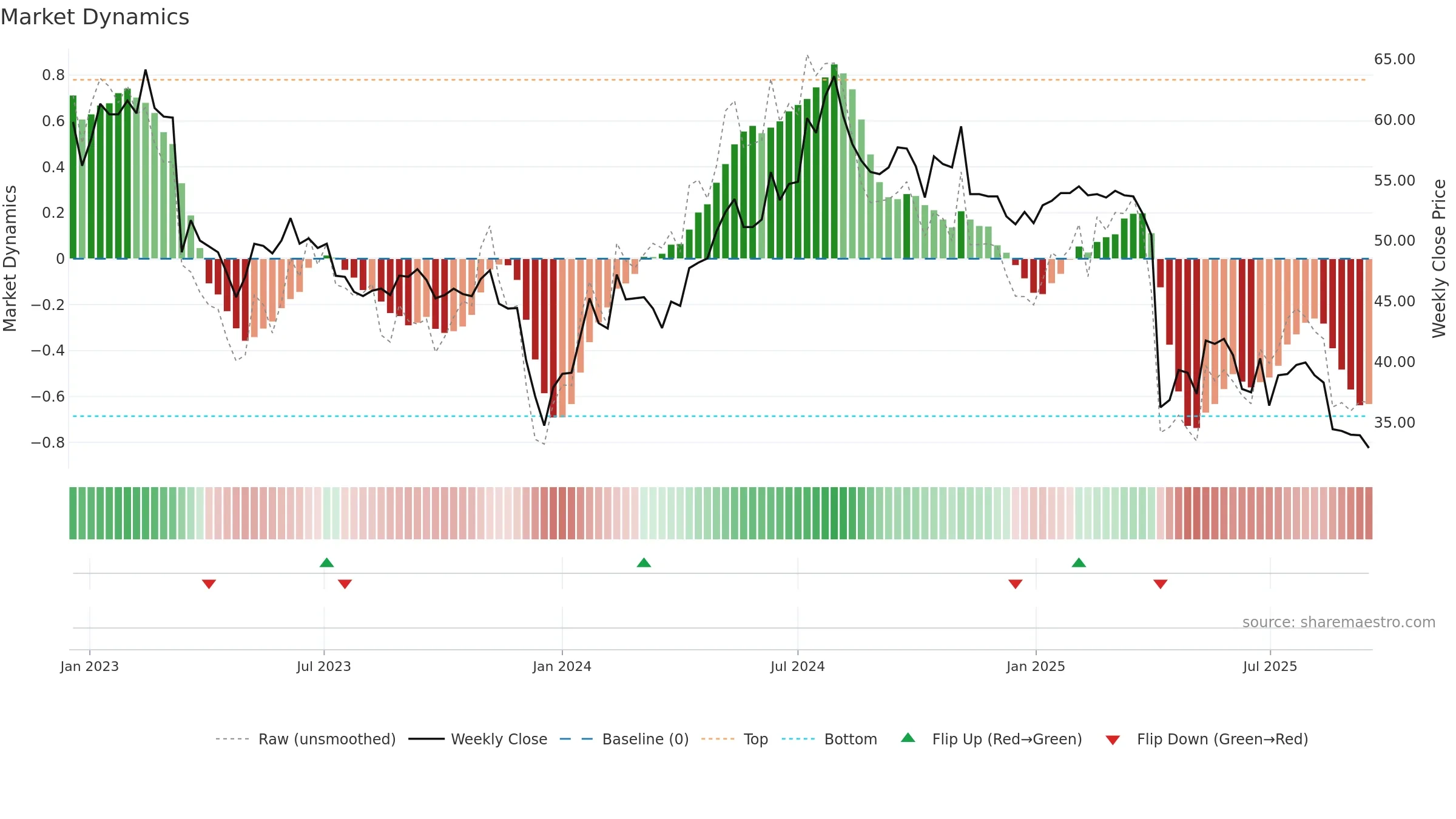
Task: Click the darkest green heatmap cell near Jul 2024
Action: click(x=834, y=513)
